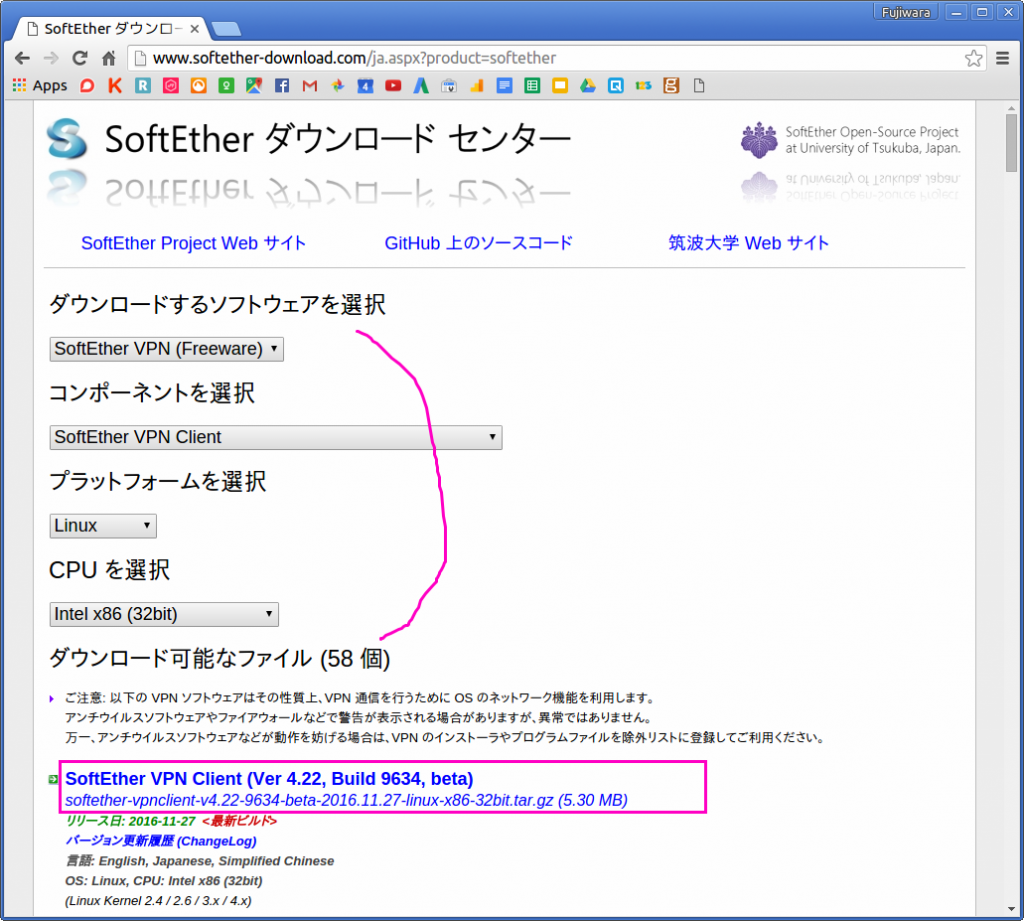Click the scrollbar up arrow
This screenshot has width=1024, height=921.
[1012, 108]
